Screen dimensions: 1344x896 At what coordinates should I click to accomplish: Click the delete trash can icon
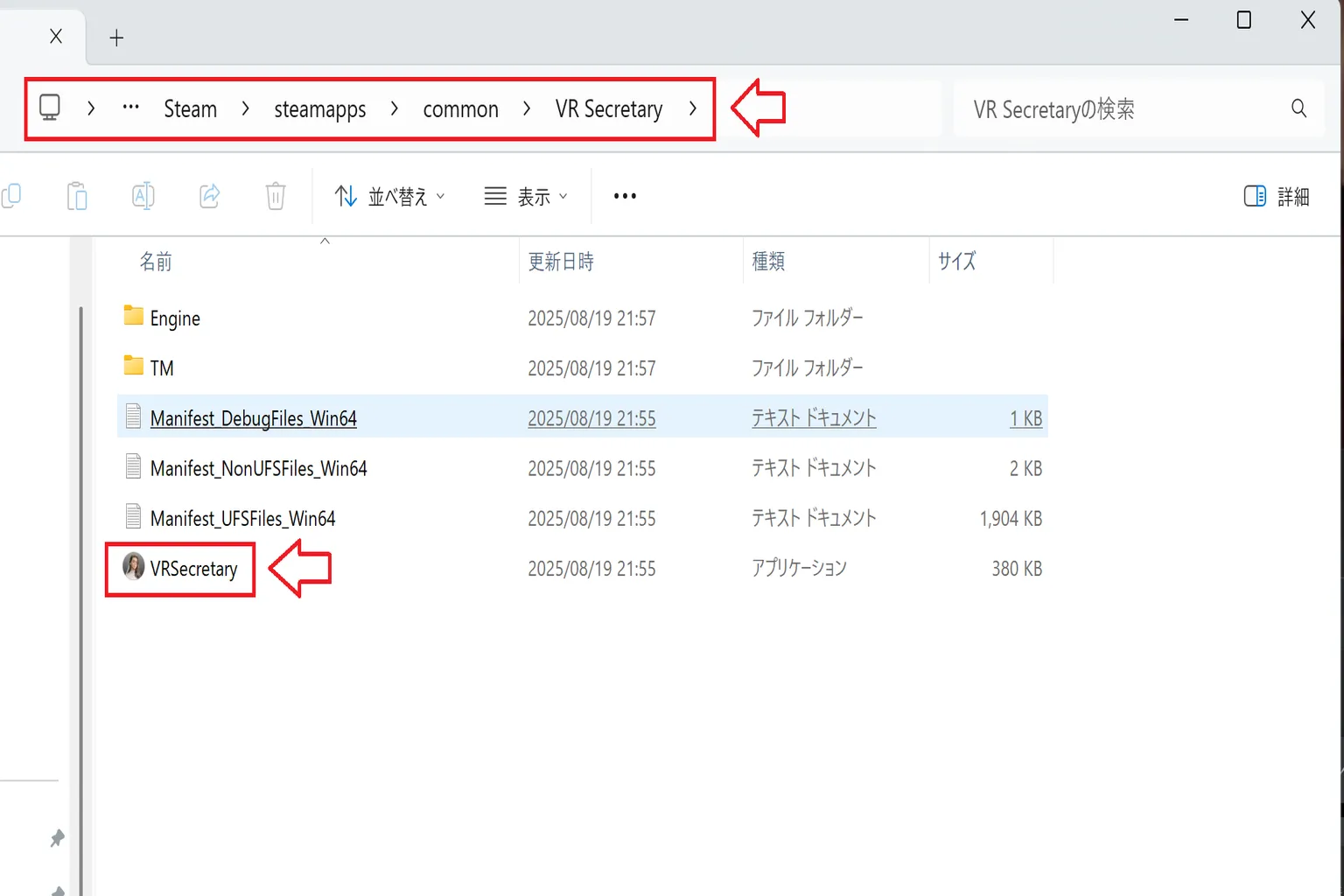point(276,195)
